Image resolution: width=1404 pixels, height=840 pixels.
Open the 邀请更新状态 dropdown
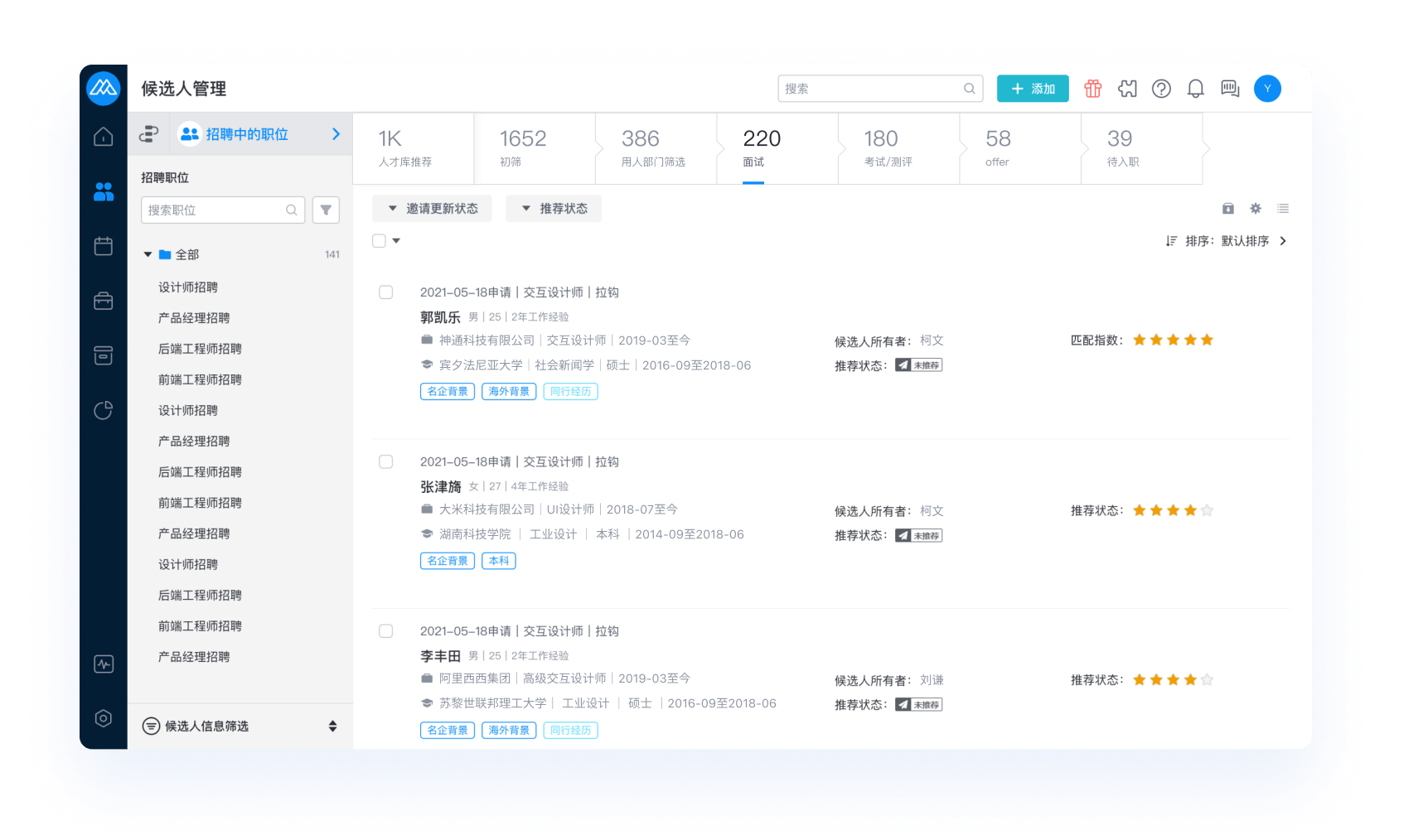[433, 209]
